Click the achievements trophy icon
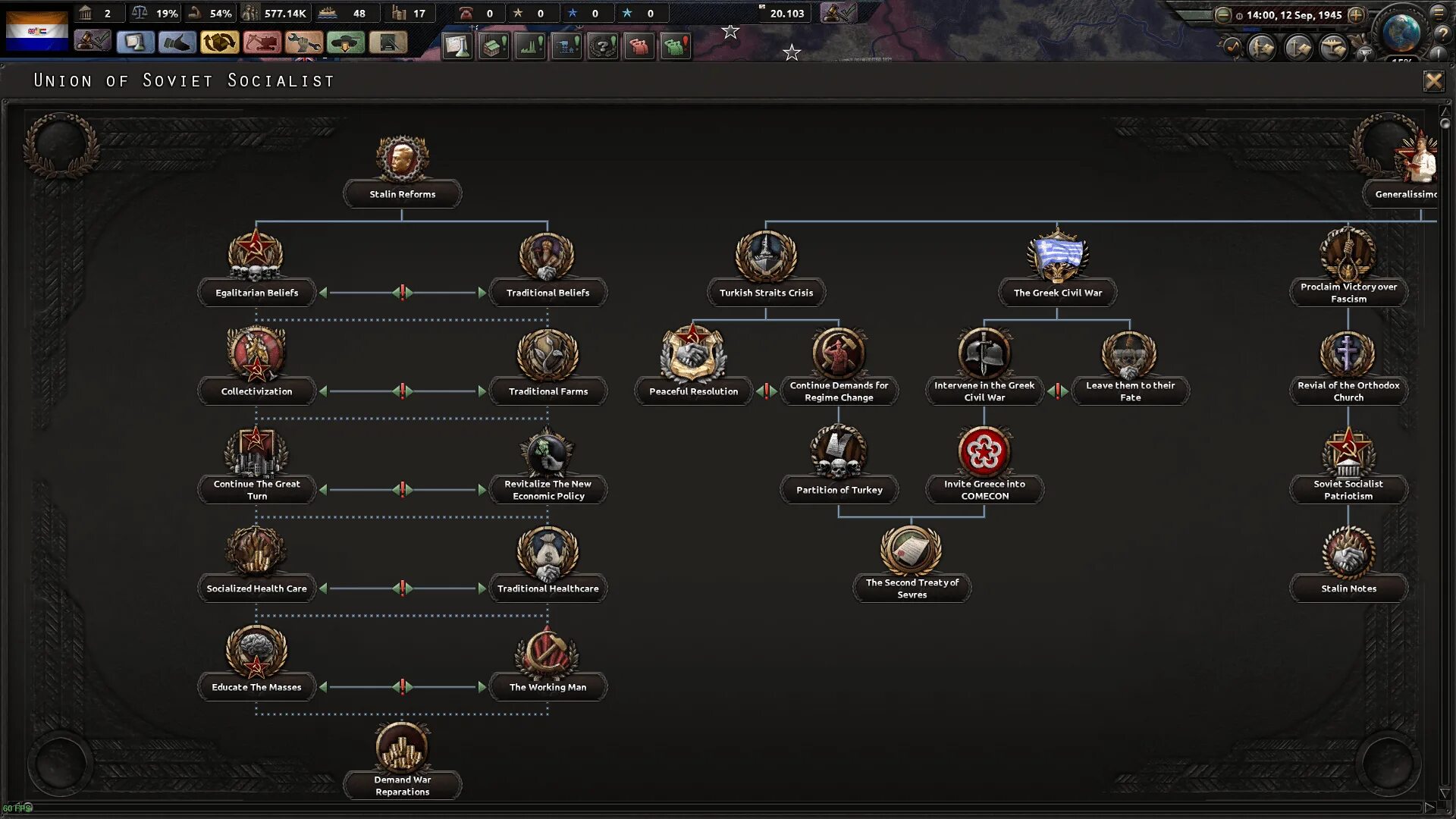 [x=1365, y=55]
